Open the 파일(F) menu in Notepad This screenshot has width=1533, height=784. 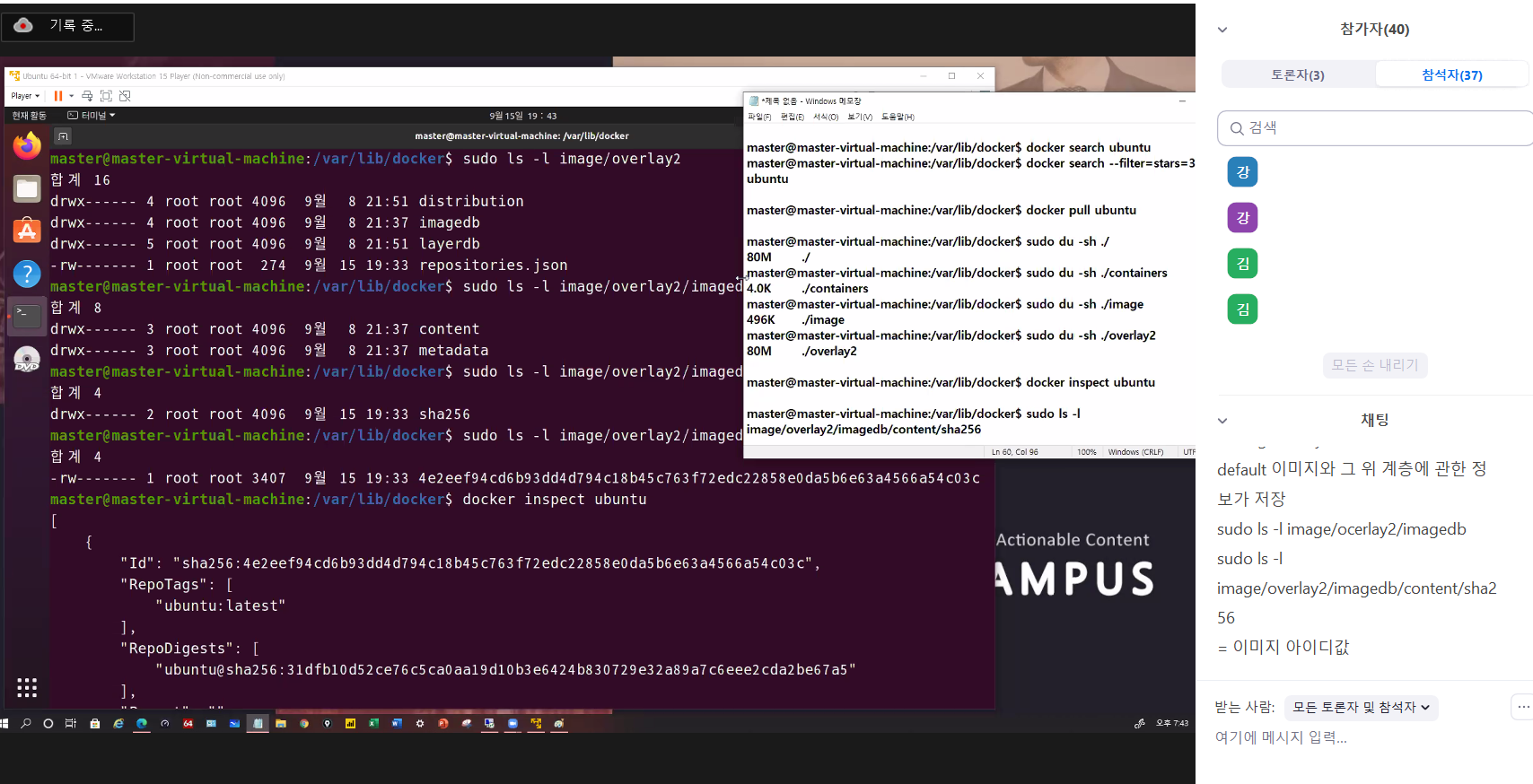759,117
